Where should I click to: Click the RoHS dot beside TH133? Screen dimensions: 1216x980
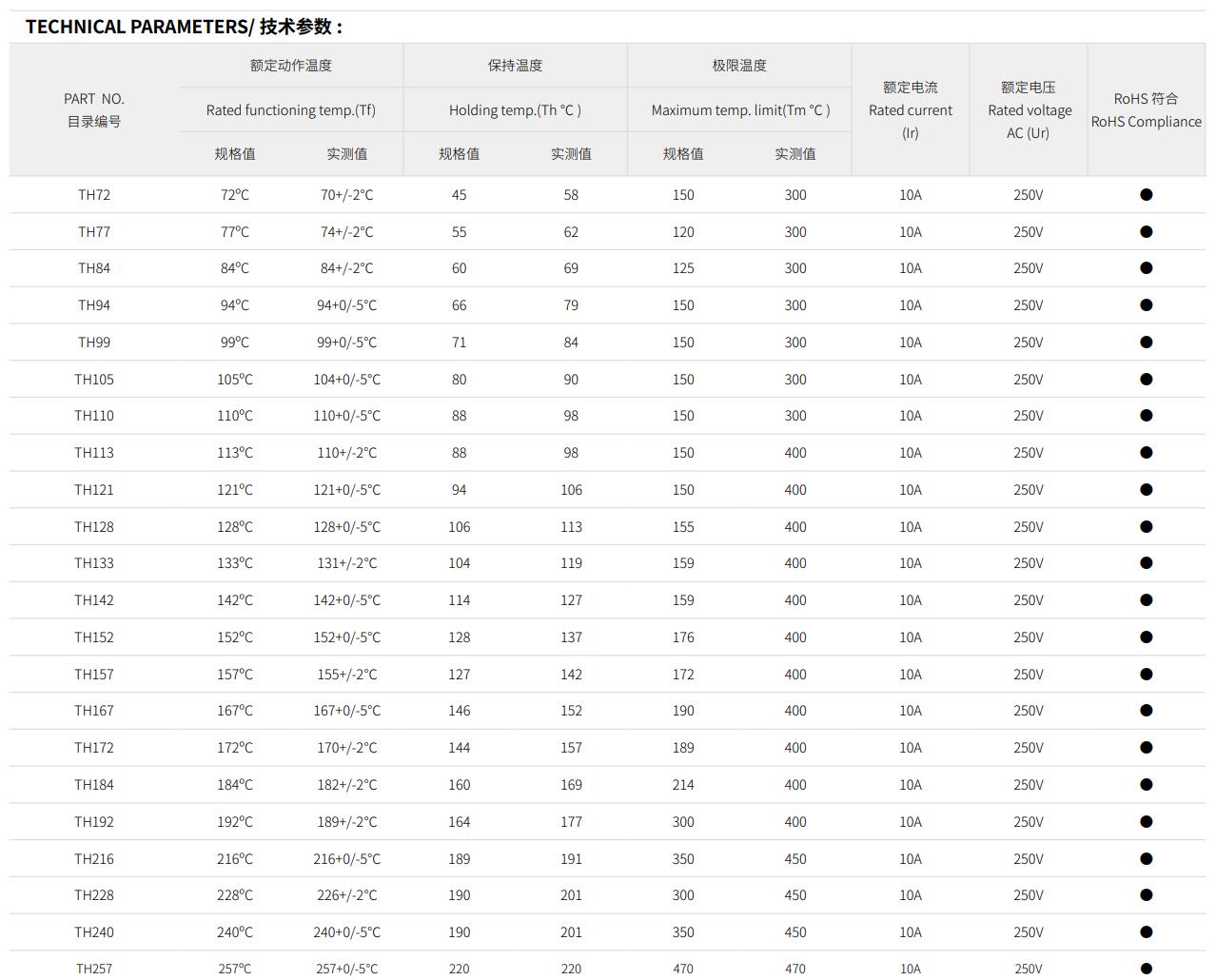(x=1146, y=563)
